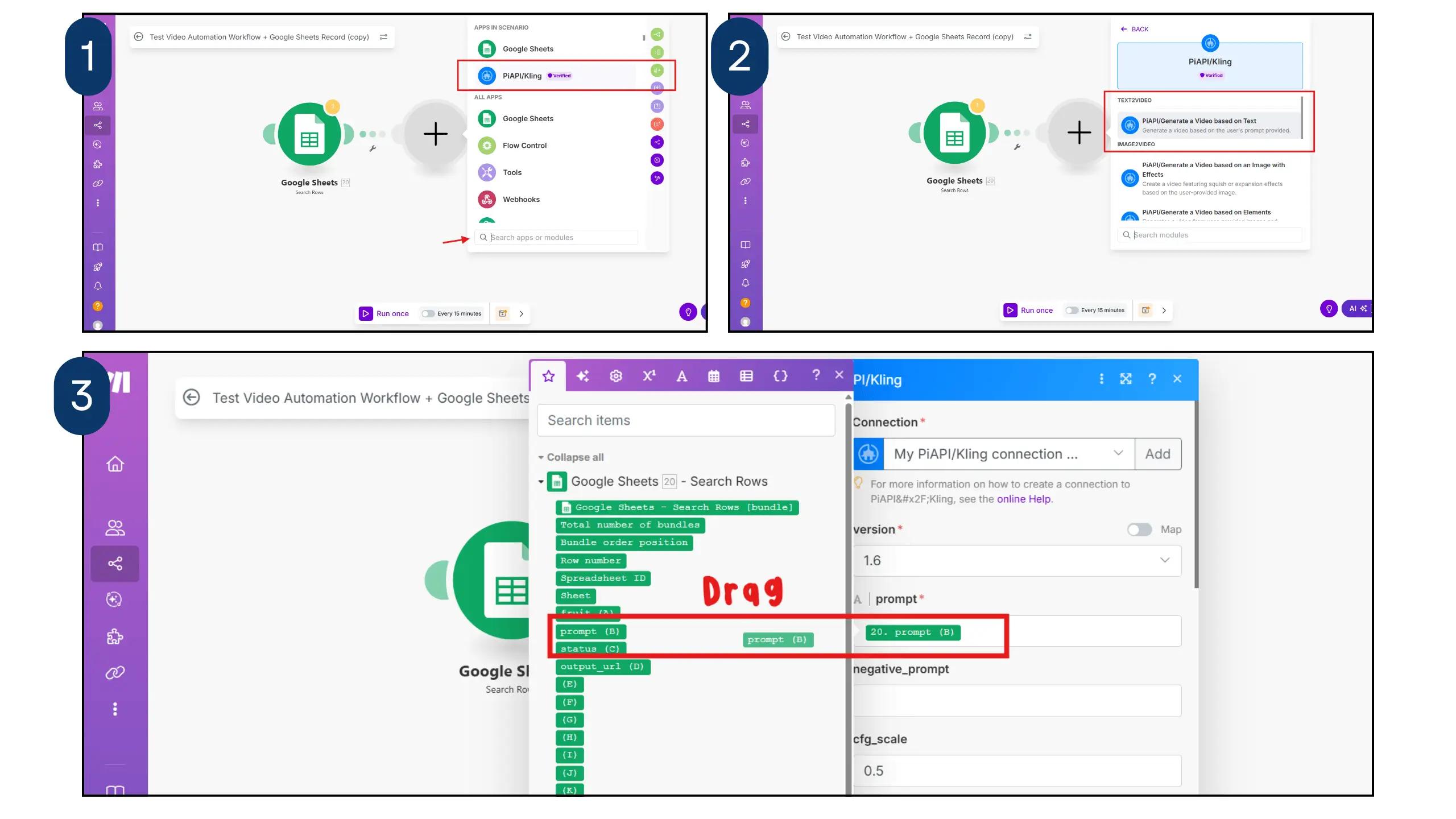The image size is (1456, 819).
Task: Open the puzzle-piece icon in panel 2's sidebar
Action: (745, 163)
